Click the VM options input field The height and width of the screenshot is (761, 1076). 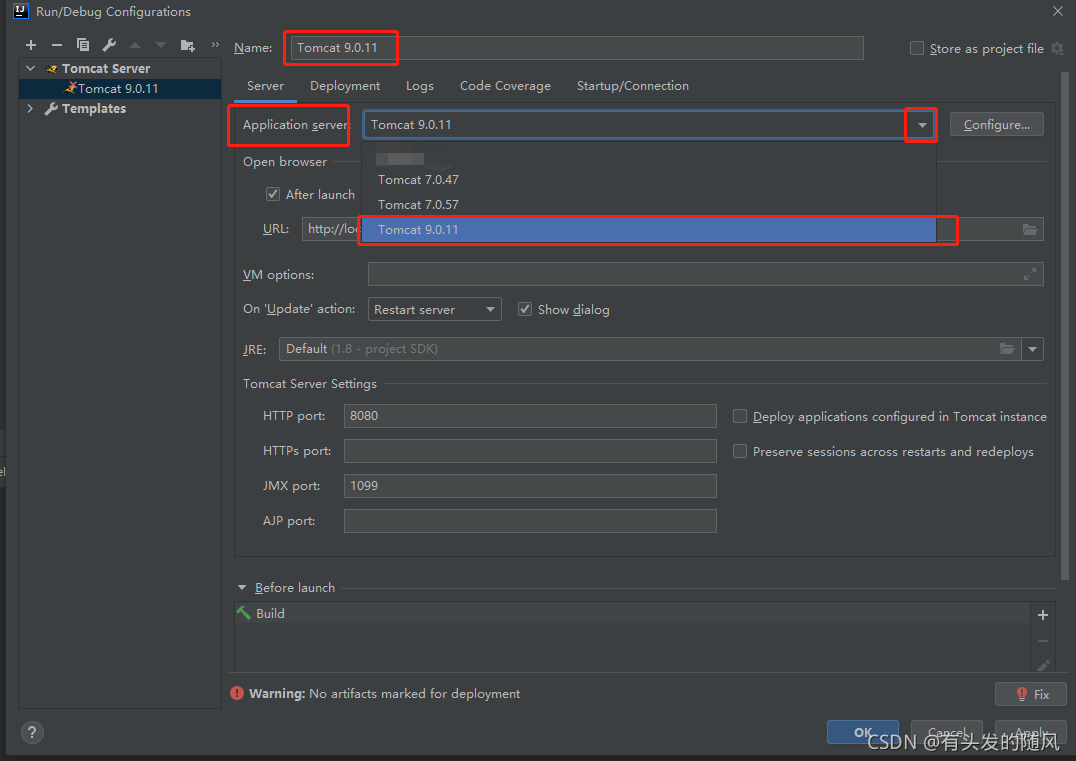pyautogui.click(x=705, y=274)
